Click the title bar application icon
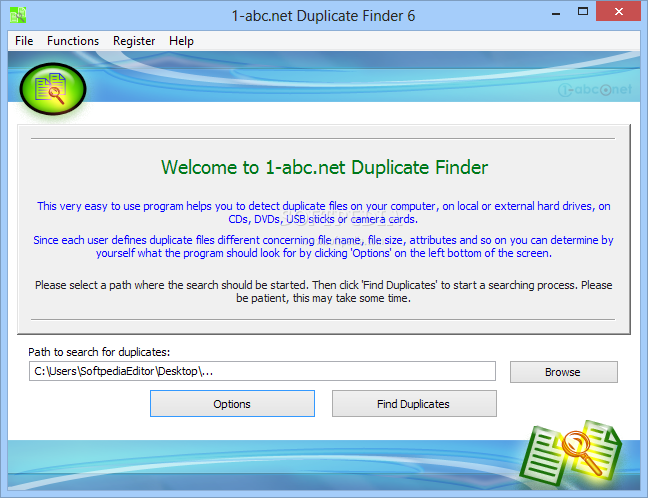This screenshot has width=648, height=498. click(x=18, y=16)
